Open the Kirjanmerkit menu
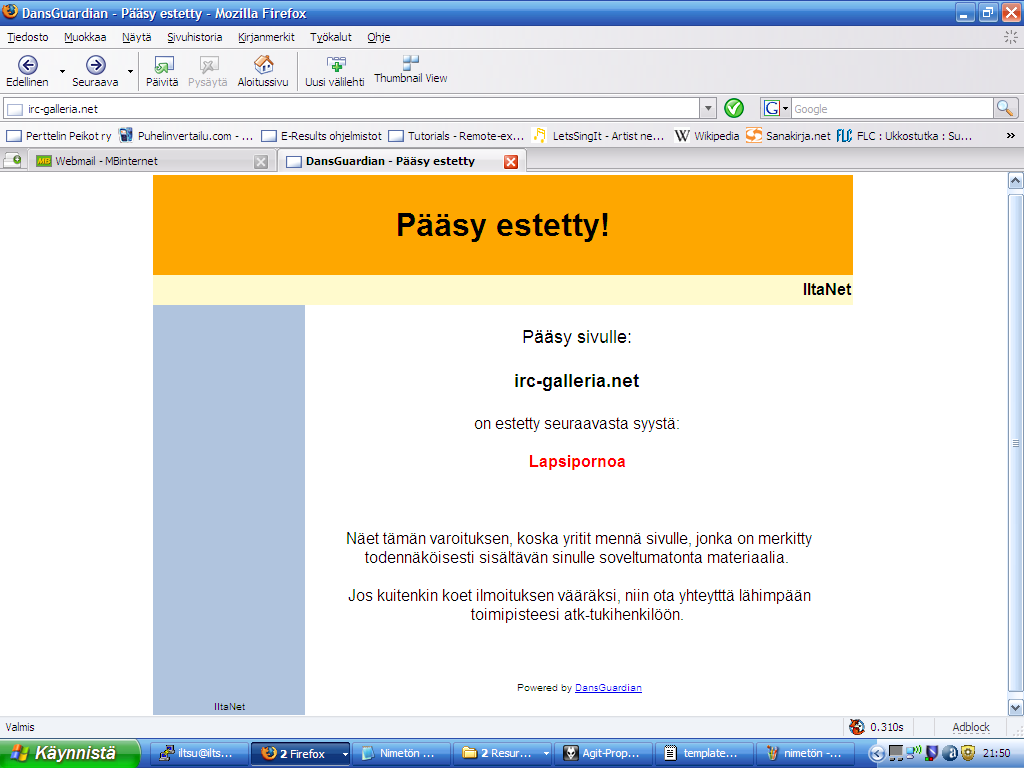Image resolution: width=1024 pixels, height=768 pixels. (266, 37)
